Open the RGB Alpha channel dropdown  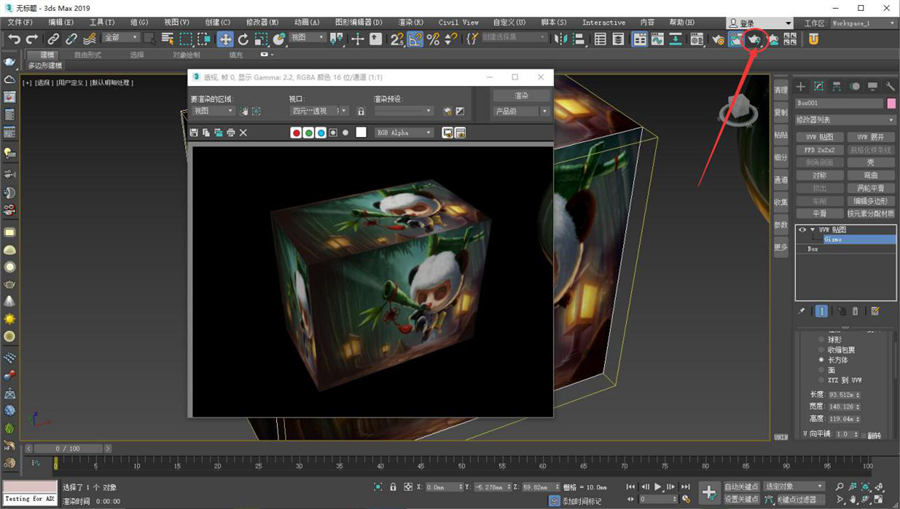click(404, 133)
